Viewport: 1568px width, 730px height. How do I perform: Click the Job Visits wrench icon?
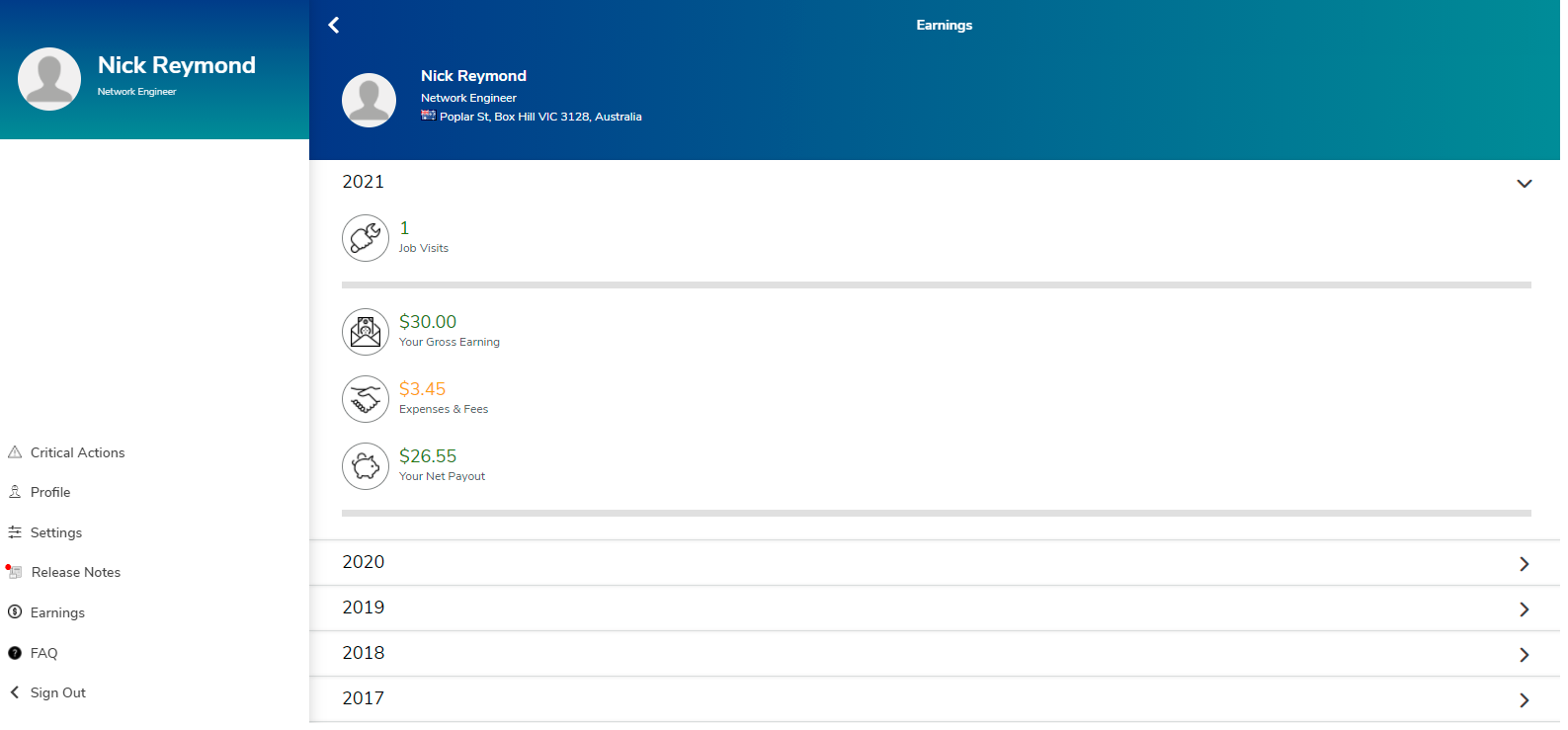pyautogui.click(x=366, y=238)
